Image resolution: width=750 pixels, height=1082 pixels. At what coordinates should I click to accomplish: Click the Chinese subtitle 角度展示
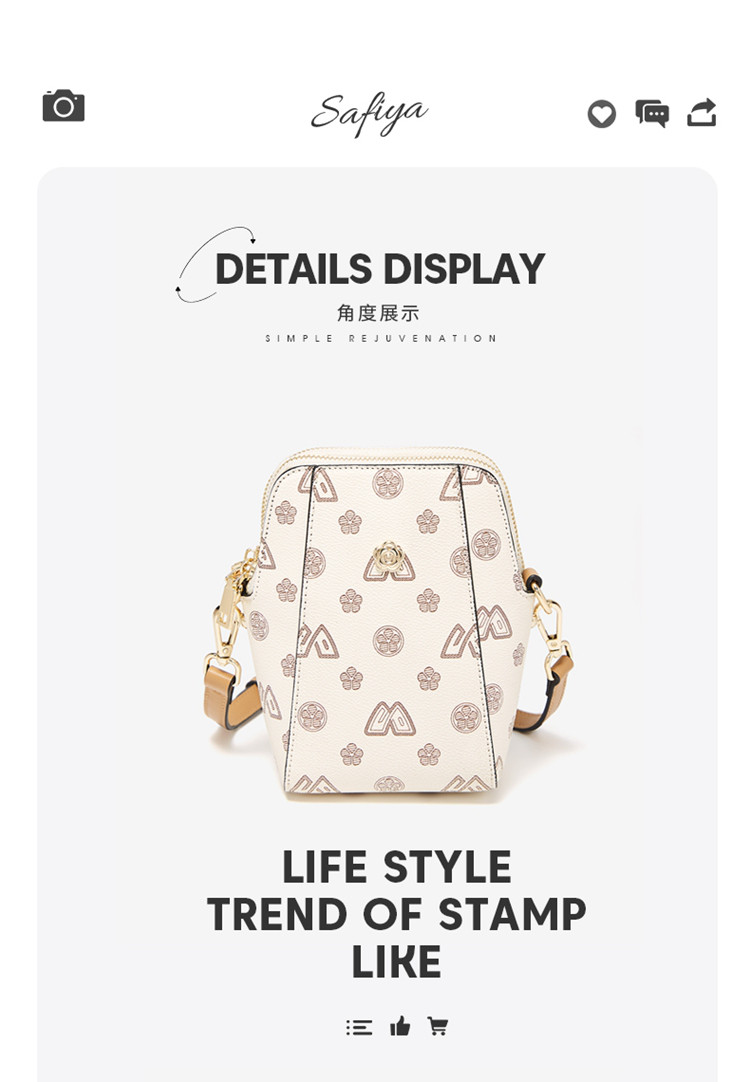(x=378, y=313)
